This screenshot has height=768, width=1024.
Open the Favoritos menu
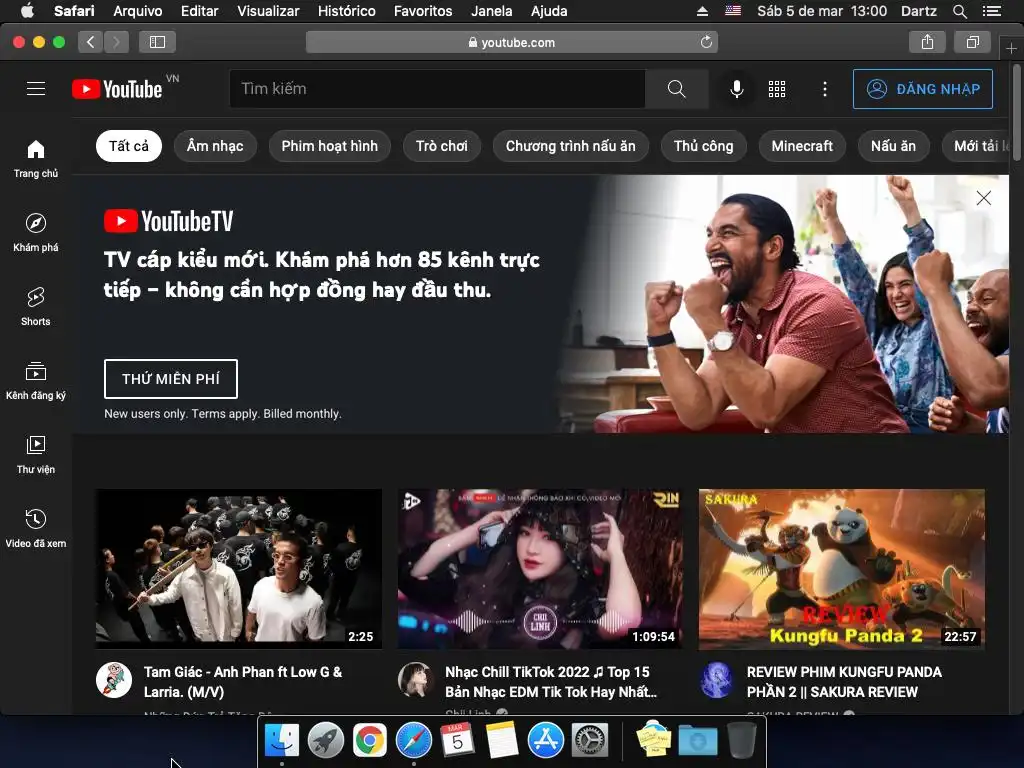tap(423, 11)
